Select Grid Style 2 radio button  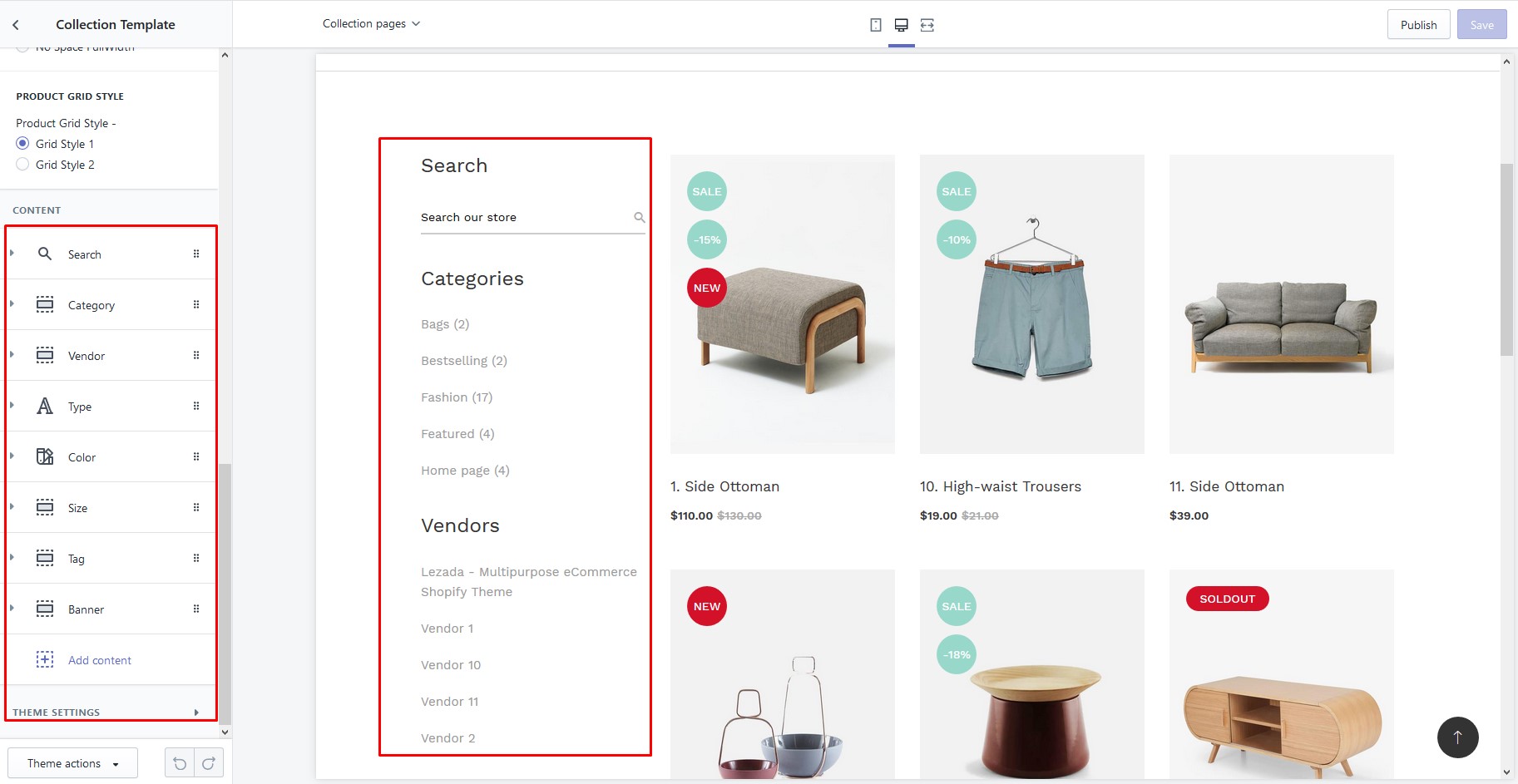[x=23, y=165]
